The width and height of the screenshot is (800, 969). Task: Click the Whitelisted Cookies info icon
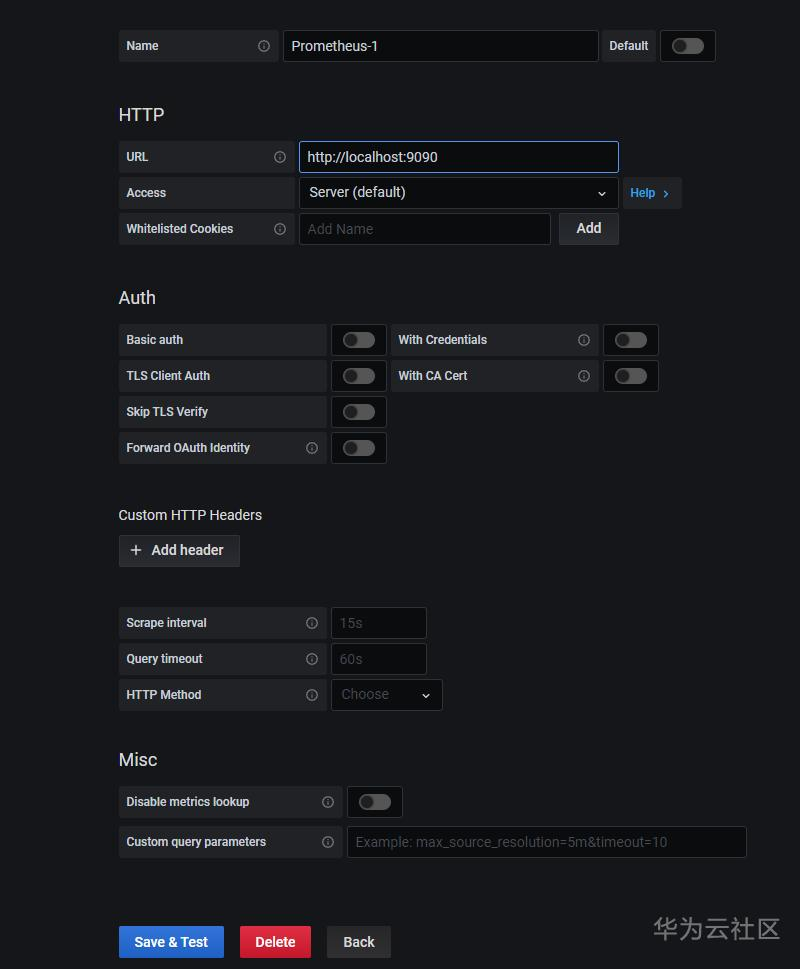click(x=278, y=229)
